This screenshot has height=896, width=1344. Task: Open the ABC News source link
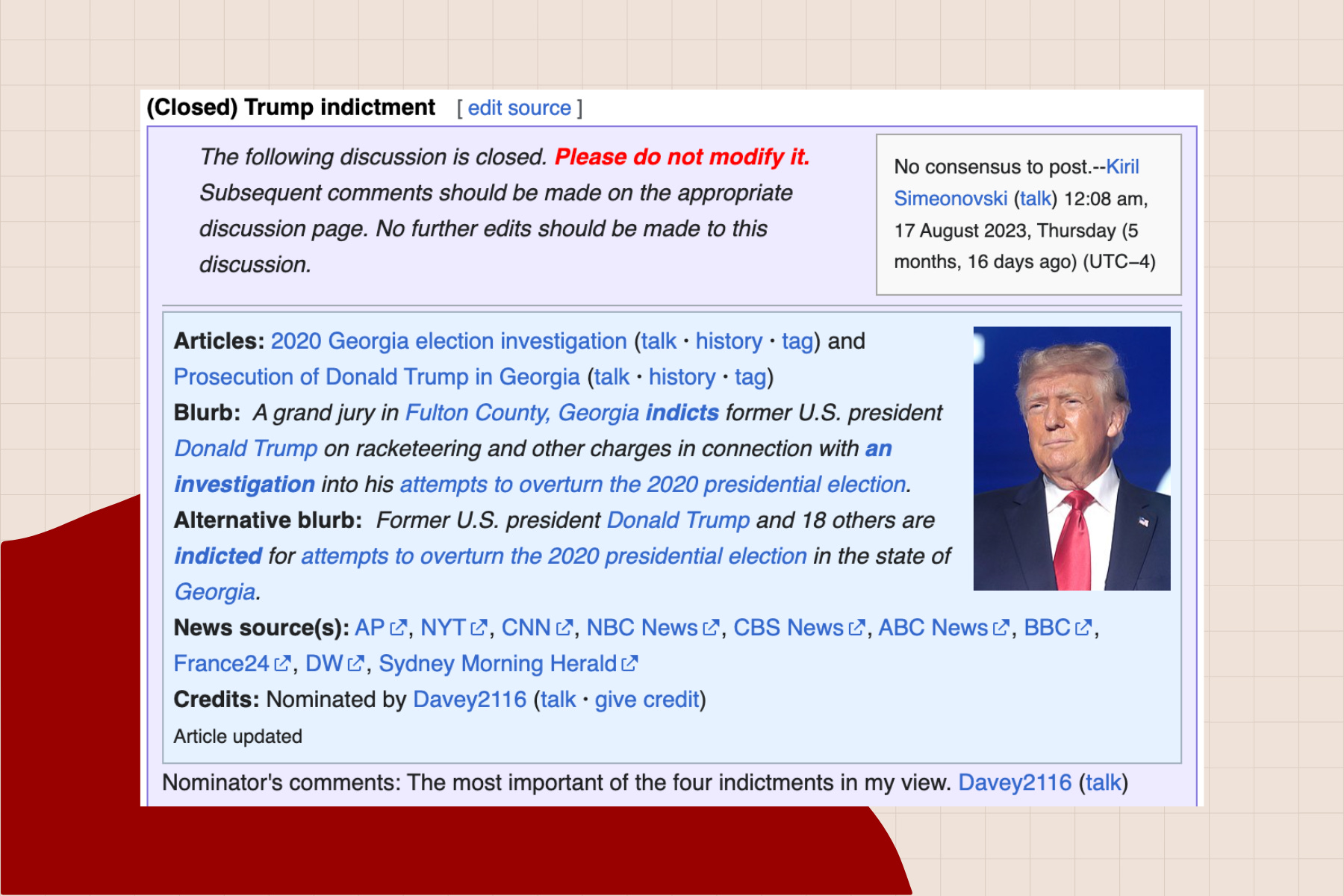tap(933, 628)
